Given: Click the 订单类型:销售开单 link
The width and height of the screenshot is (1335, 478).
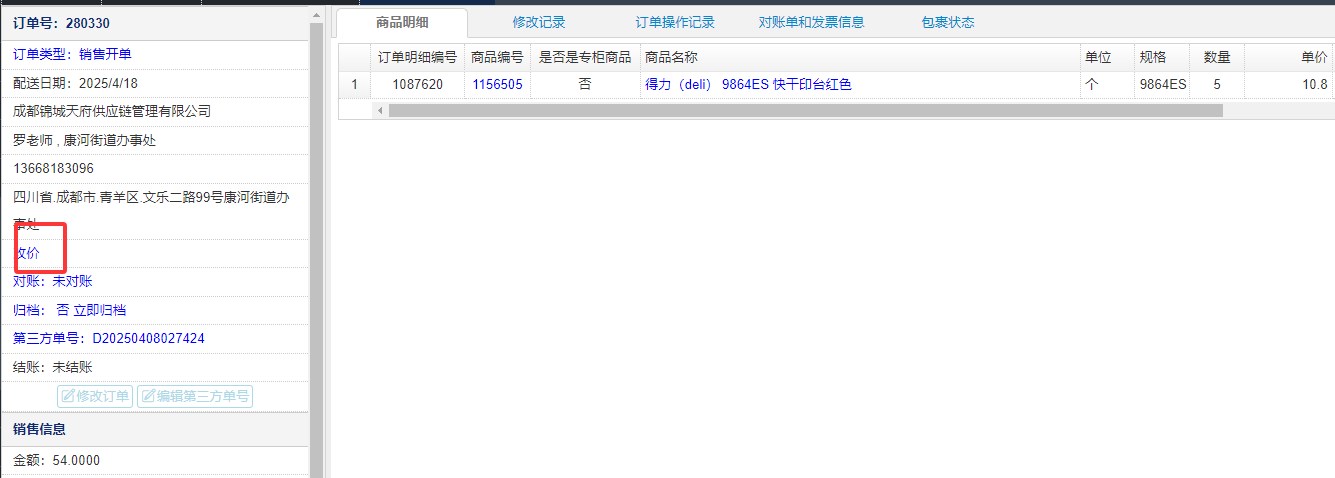Looking at the screenshot, I should (x=72, y=54).
